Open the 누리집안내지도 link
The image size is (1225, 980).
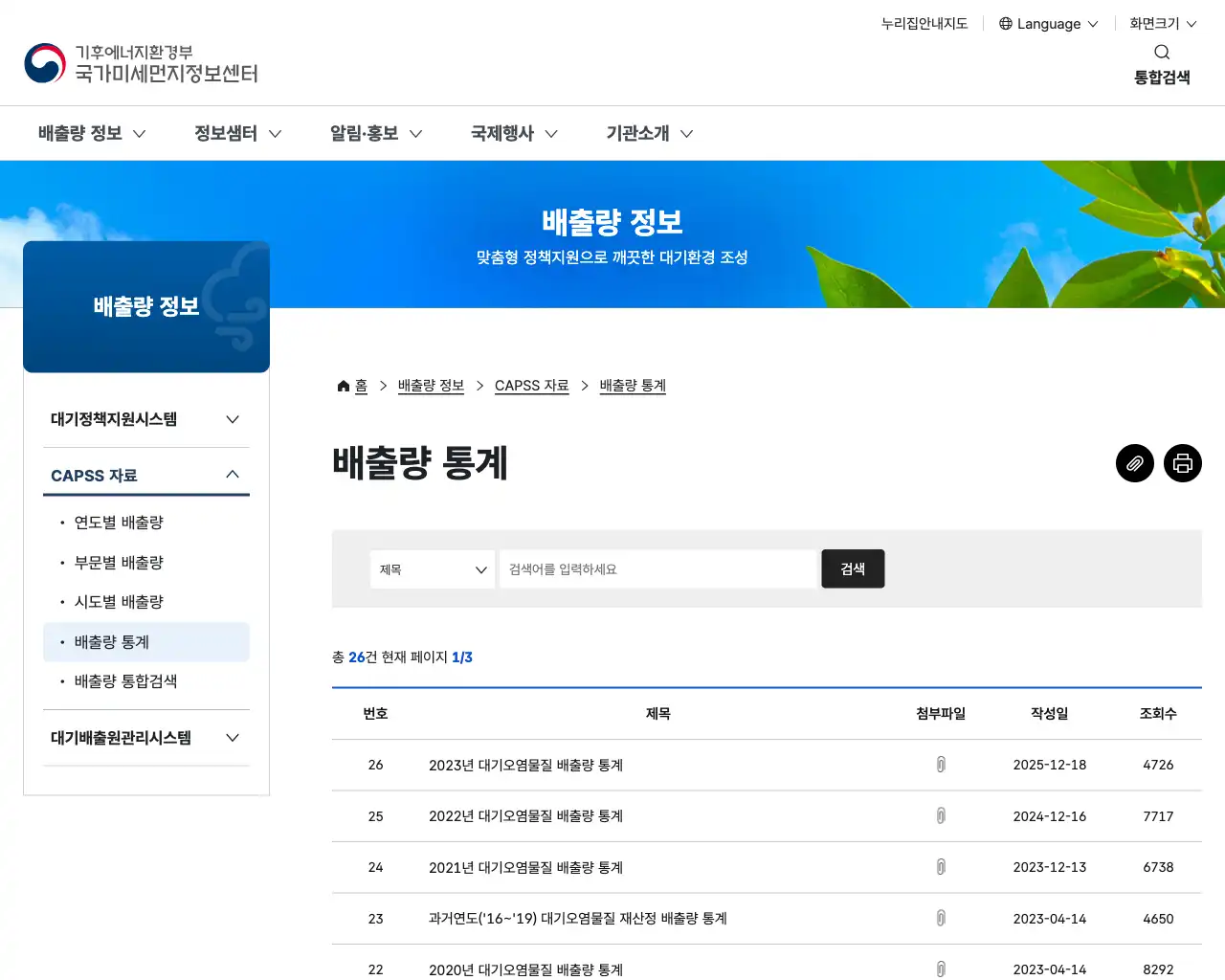point(924,24)
